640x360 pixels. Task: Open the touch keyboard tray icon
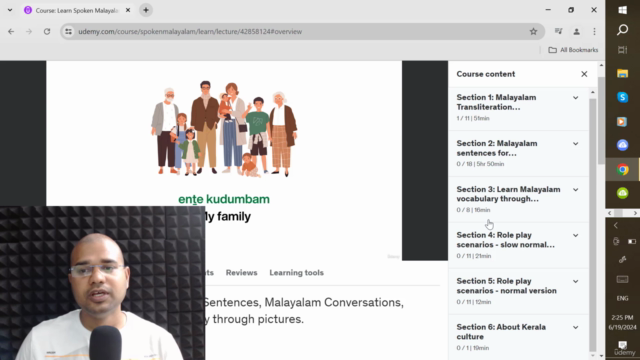tap(622, 279)
